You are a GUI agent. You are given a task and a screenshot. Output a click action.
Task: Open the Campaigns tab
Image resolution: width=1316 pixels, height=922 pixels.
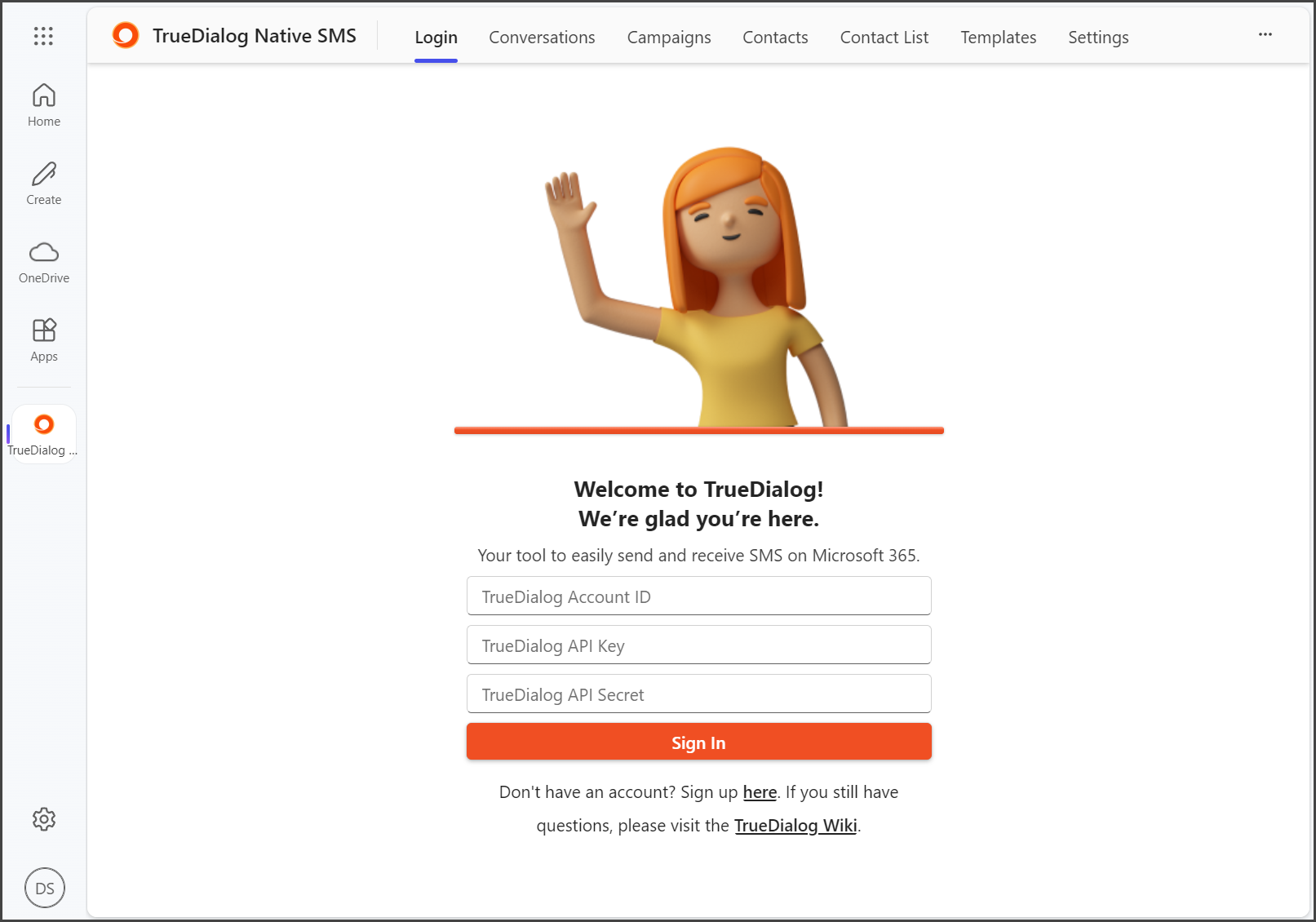[x=669, y=38]
